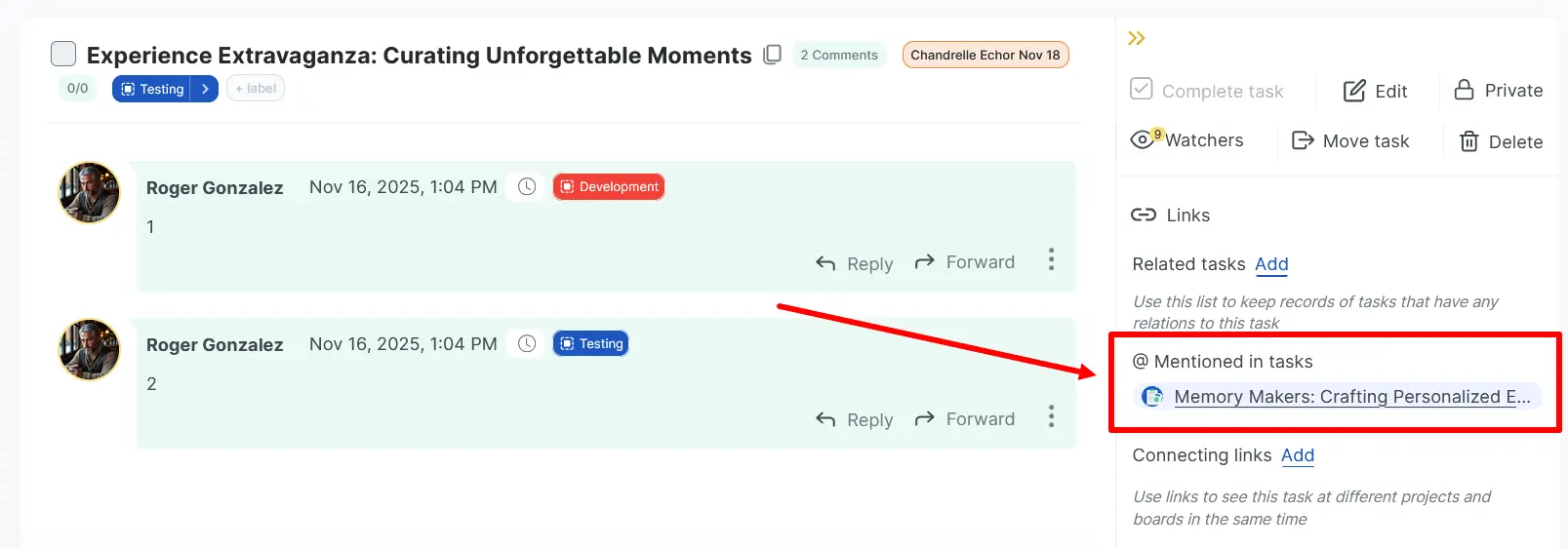Open three-dot menu on first comment
1568x549 pixels.
coord(1051,259)
